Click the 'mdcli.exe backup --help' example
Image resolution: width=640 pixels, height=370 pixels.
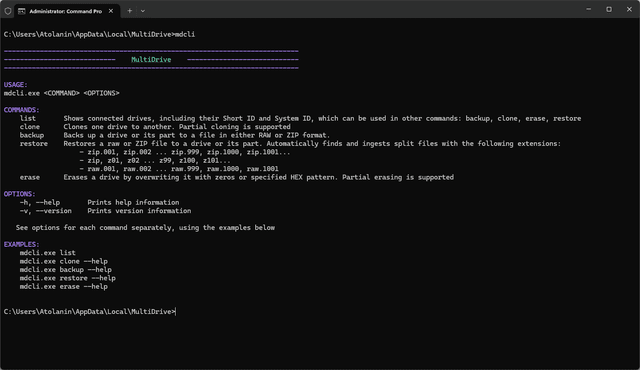click(66, 270)
